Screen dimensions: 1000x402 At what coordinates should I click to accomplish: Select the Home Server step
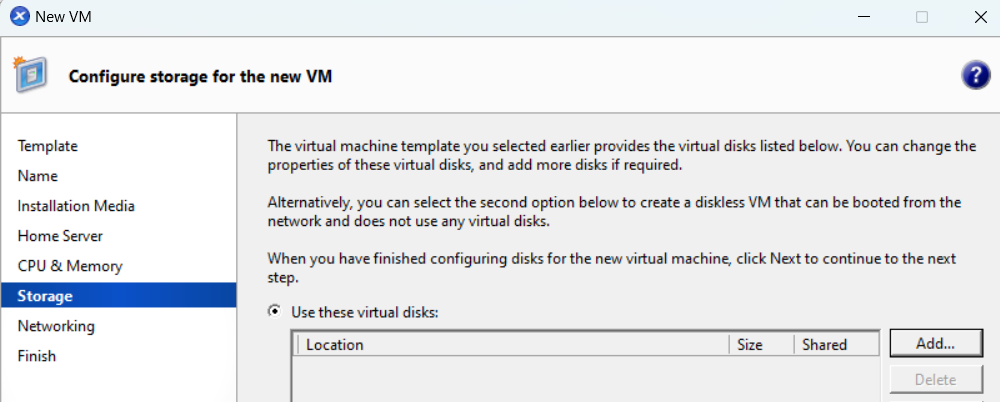(x=60, y=236)
